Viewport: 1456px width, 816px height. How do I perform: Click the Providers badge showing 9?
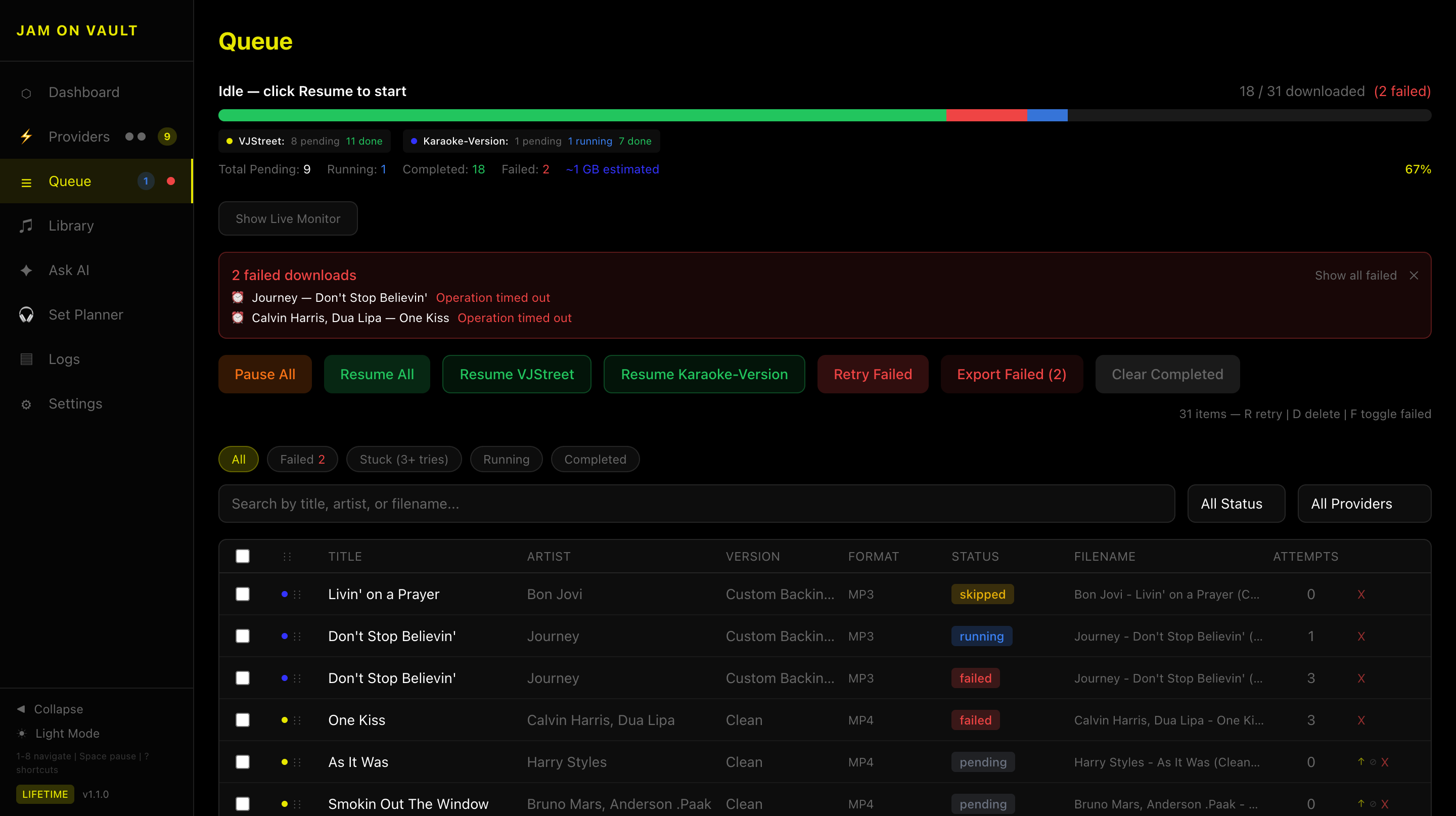[x=167, y=137]
